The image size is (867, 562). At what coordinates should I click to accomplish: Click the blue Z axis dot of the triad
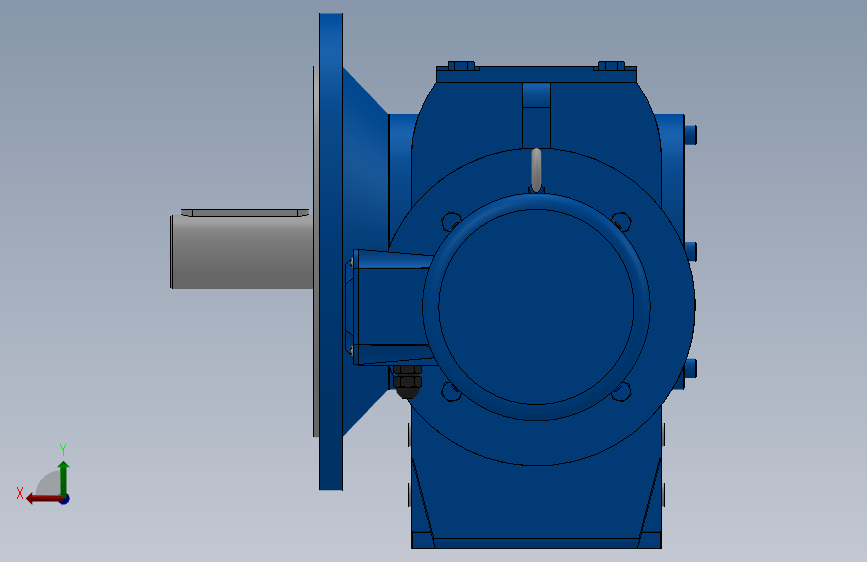click(65, 499)
